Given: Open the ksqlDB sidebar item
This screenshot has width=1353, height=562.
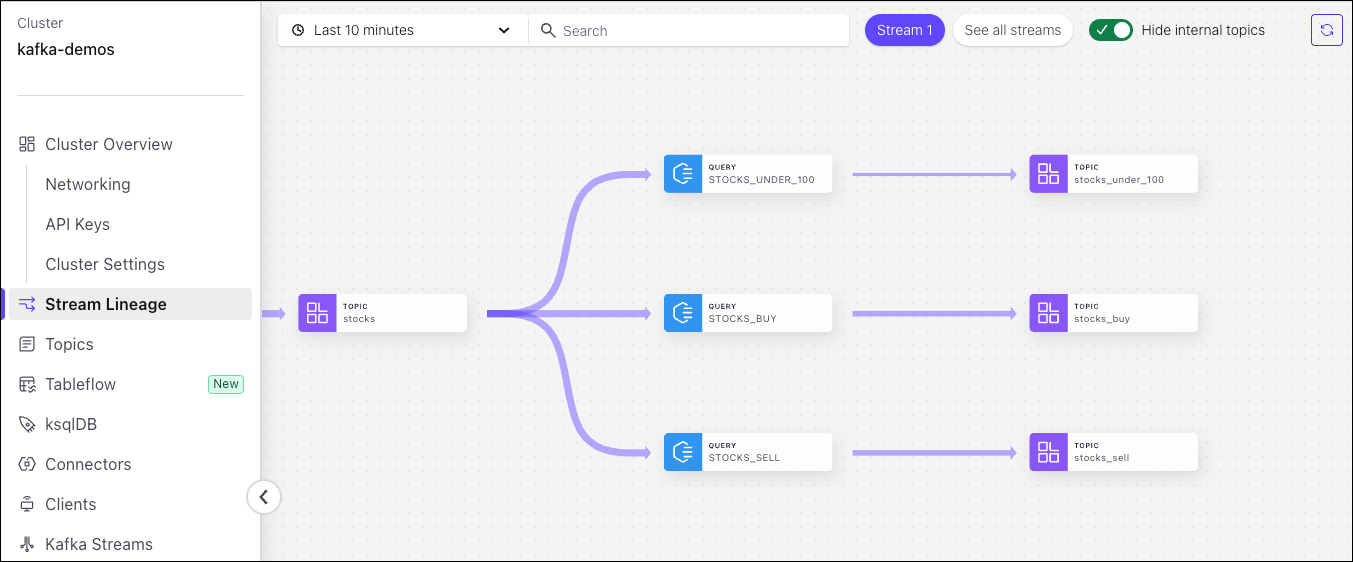Looking at the screenshot, I should coord(70,424).
